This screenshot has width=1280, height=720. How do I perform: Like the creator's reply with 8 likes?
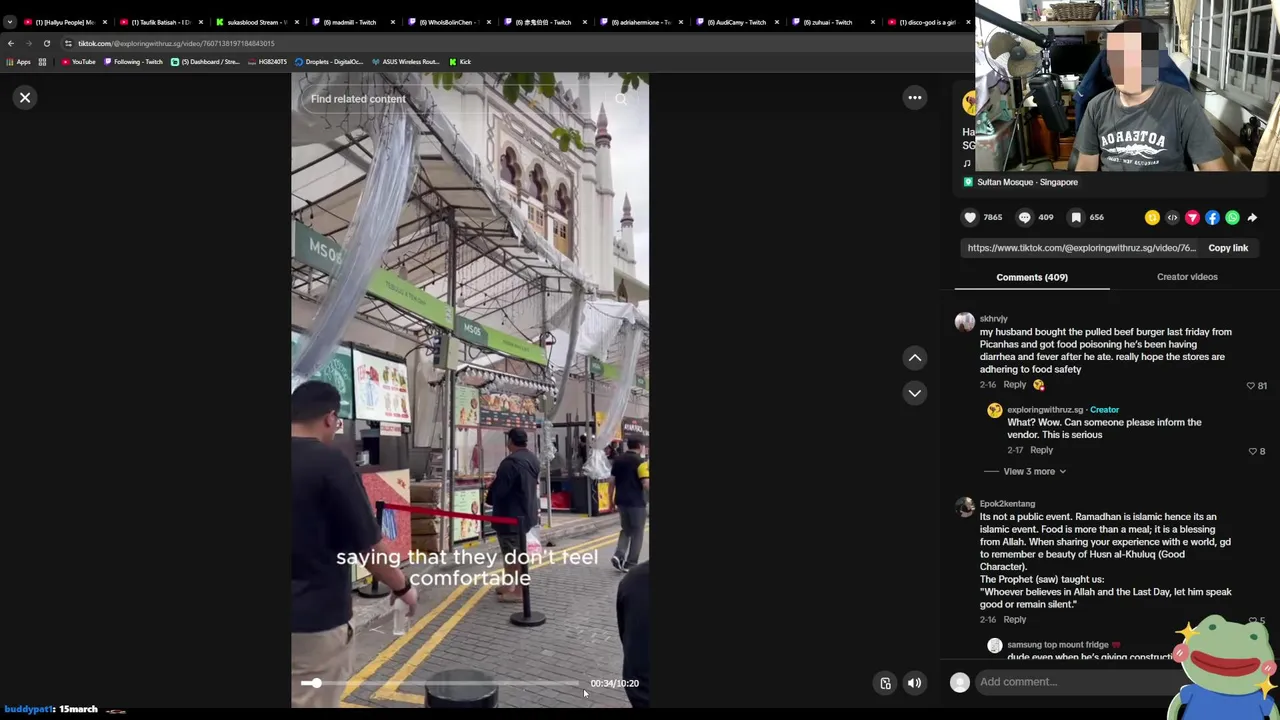pos(1252,451)
